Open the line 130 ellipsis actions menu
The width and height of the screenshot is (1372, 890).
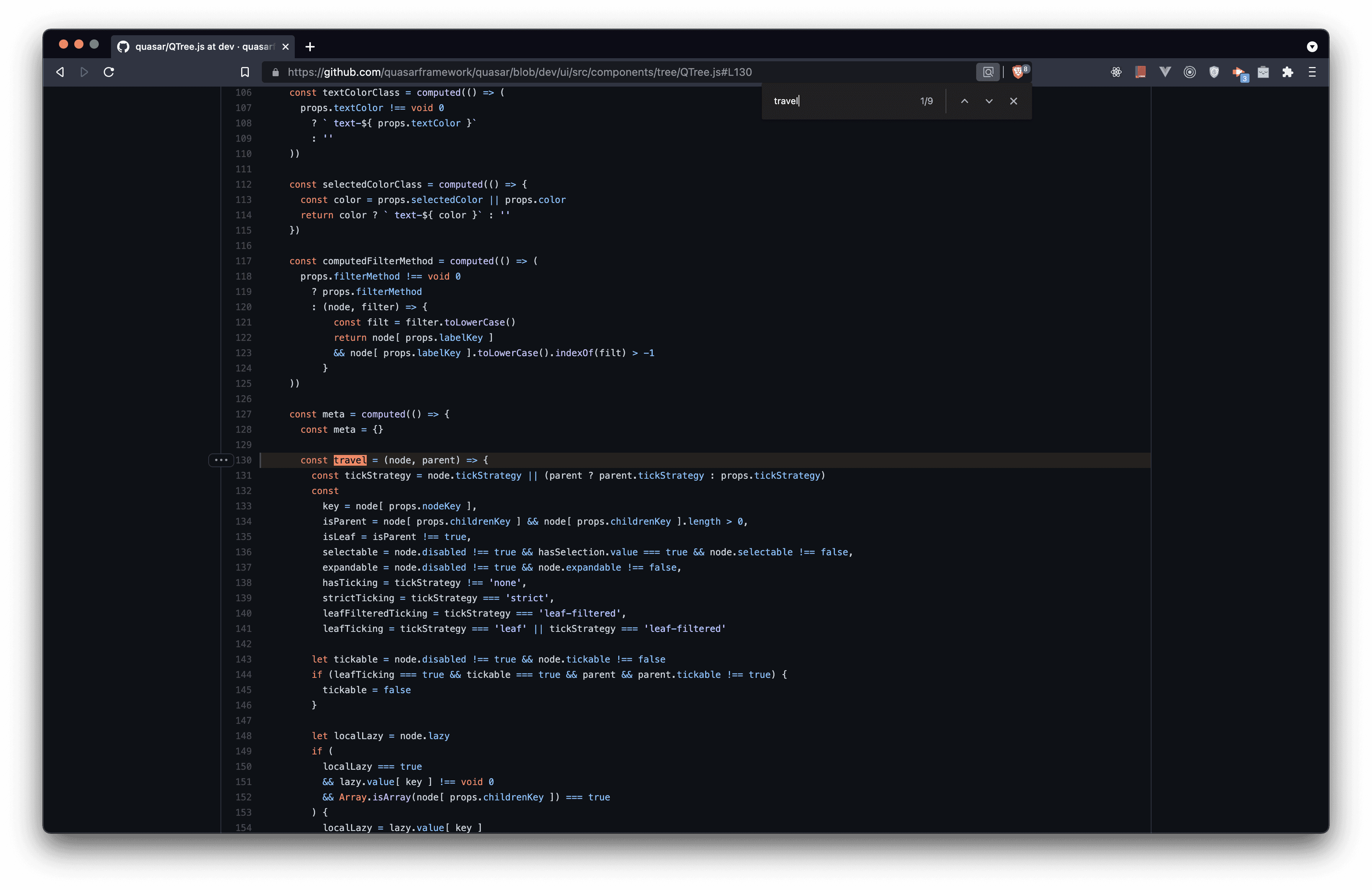pos(221,460)
